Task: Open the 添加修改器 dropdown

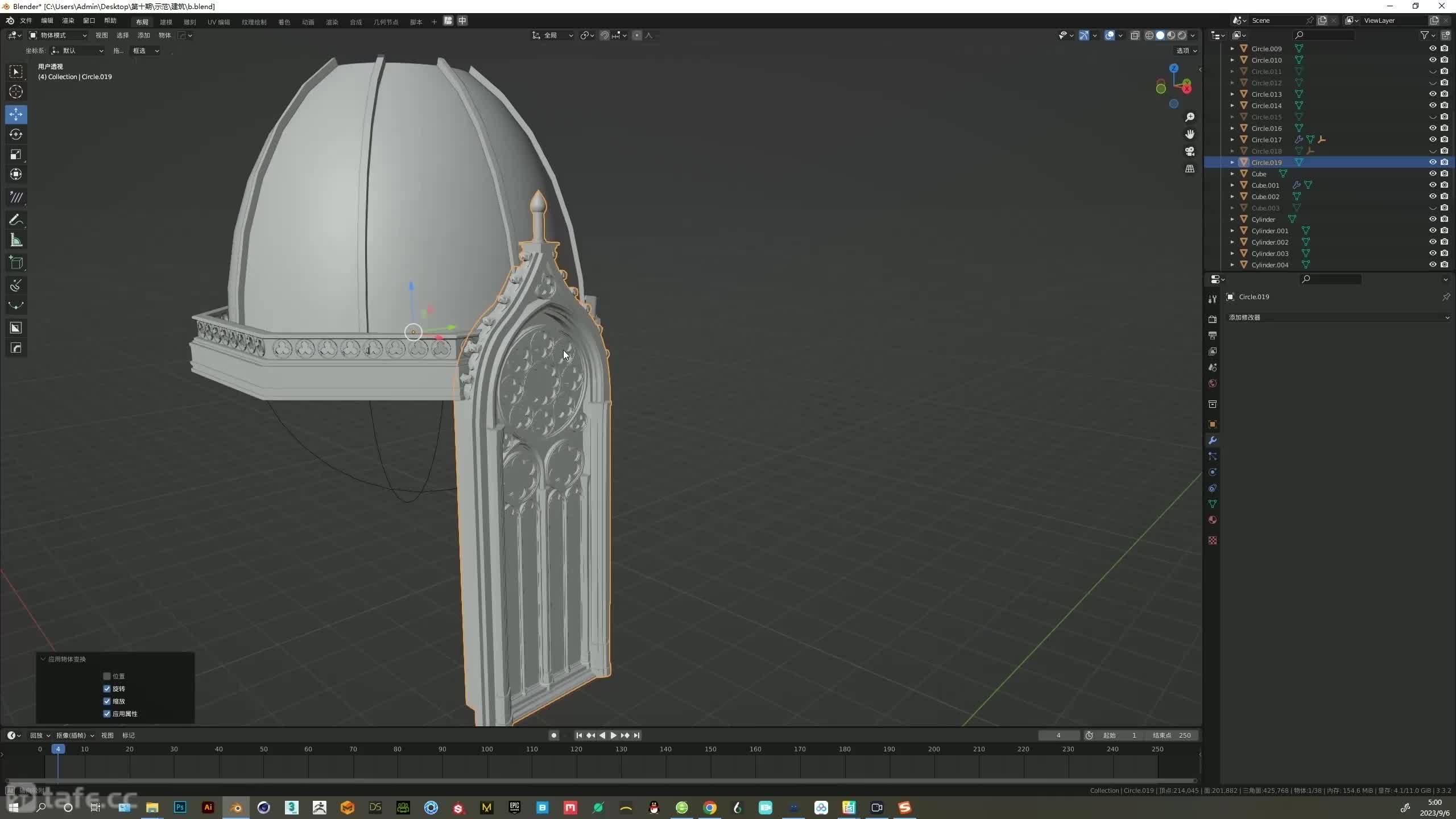Action: coord(1338,317)
